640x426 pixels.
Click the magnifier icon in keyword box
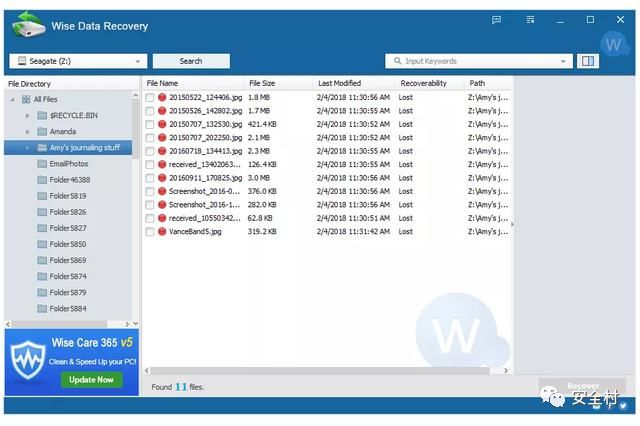[x=397, y=61]
